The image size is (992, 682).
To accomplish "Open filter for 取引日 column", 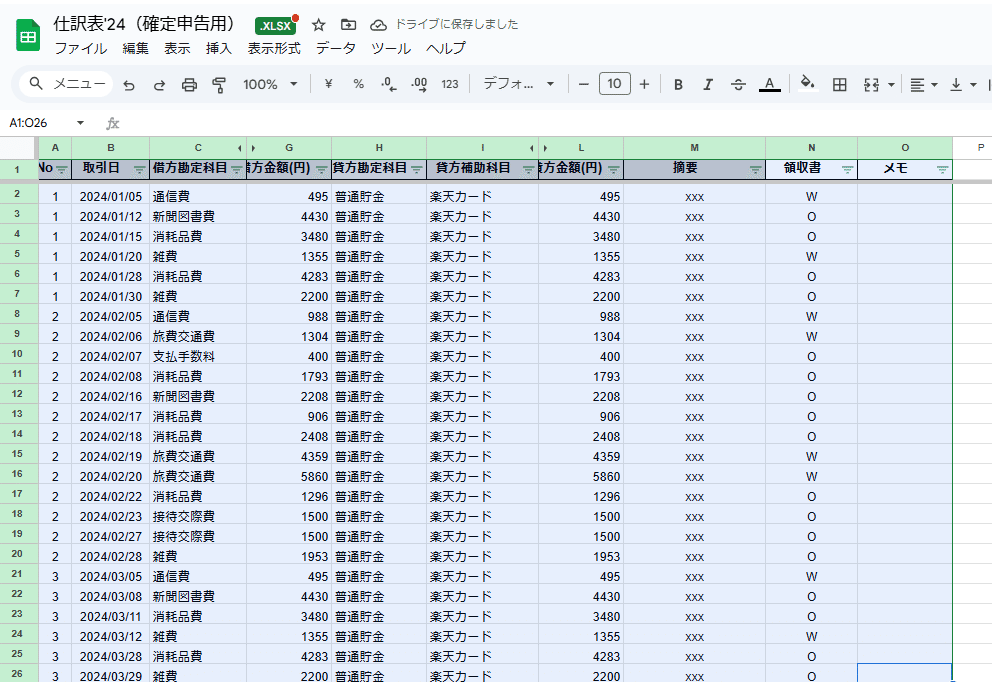I will [139, 169].
